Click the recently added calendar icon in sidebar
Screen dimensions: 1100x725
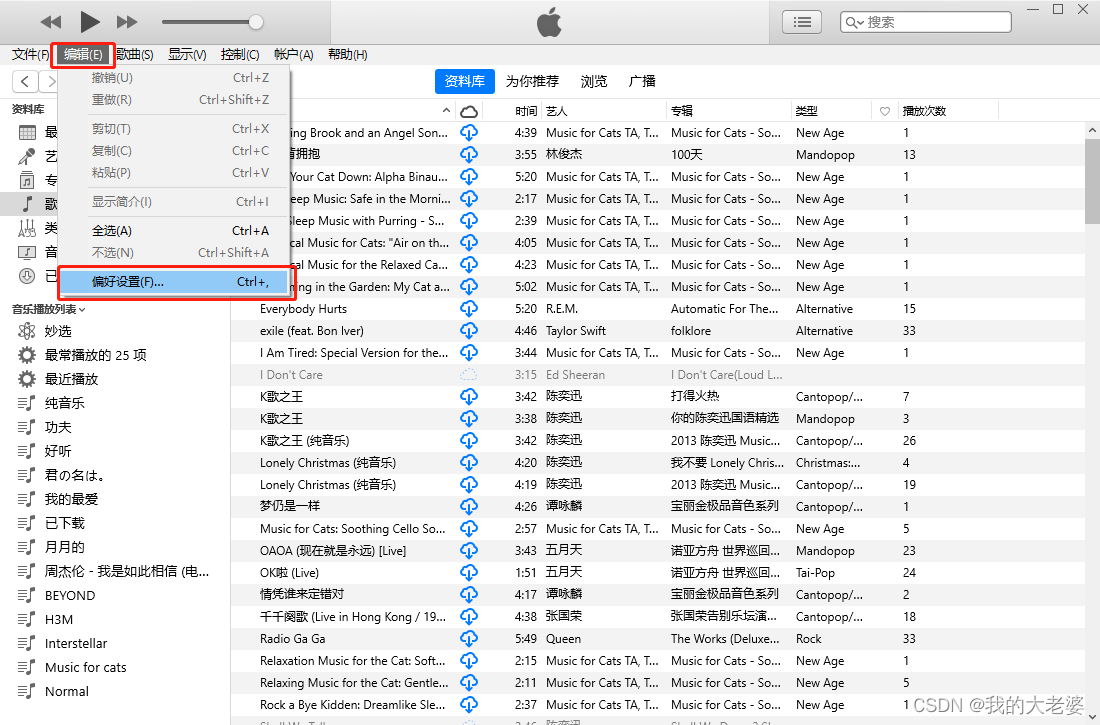pyautogui.click(x=27, y=132)
